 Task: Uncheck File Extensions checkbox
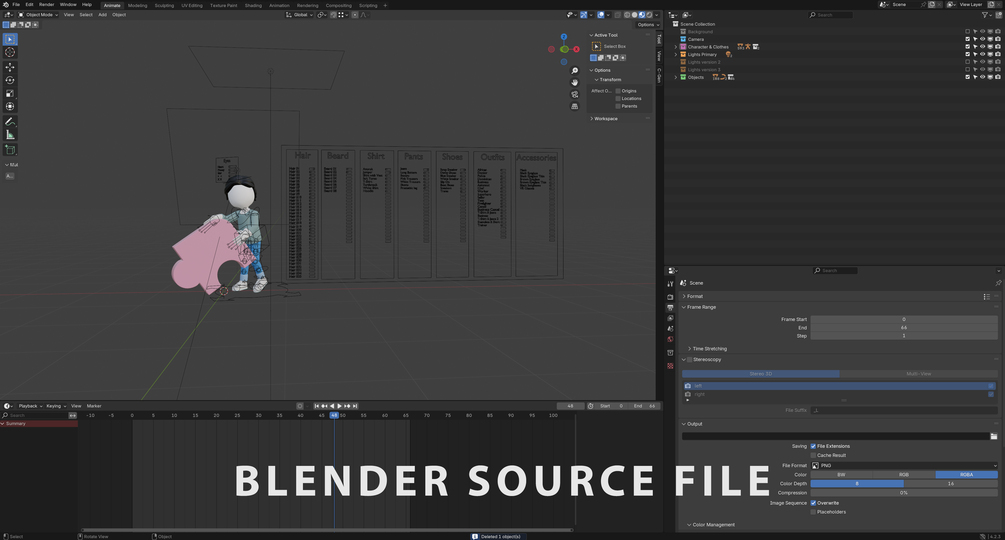coord(813,446)
